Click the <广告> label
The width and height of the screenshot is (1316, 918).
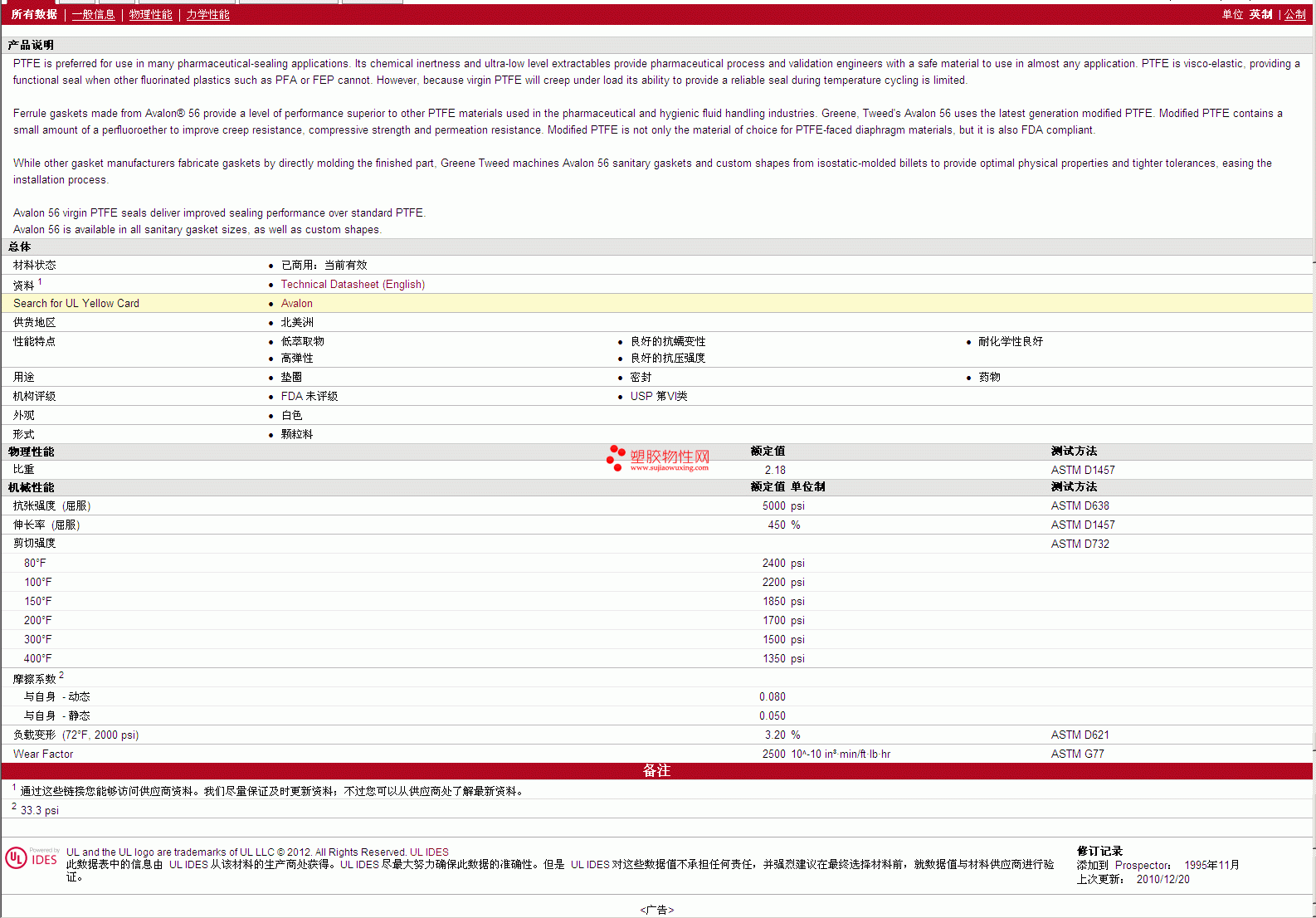(x=657, y=910)
